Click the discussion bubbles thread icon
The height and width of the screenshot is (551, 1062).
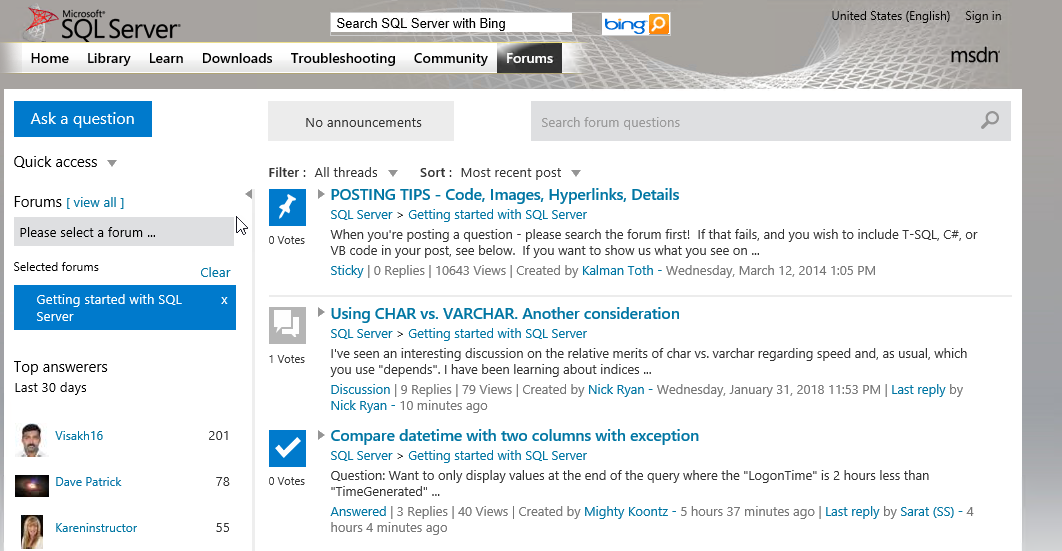click(288, 325)
